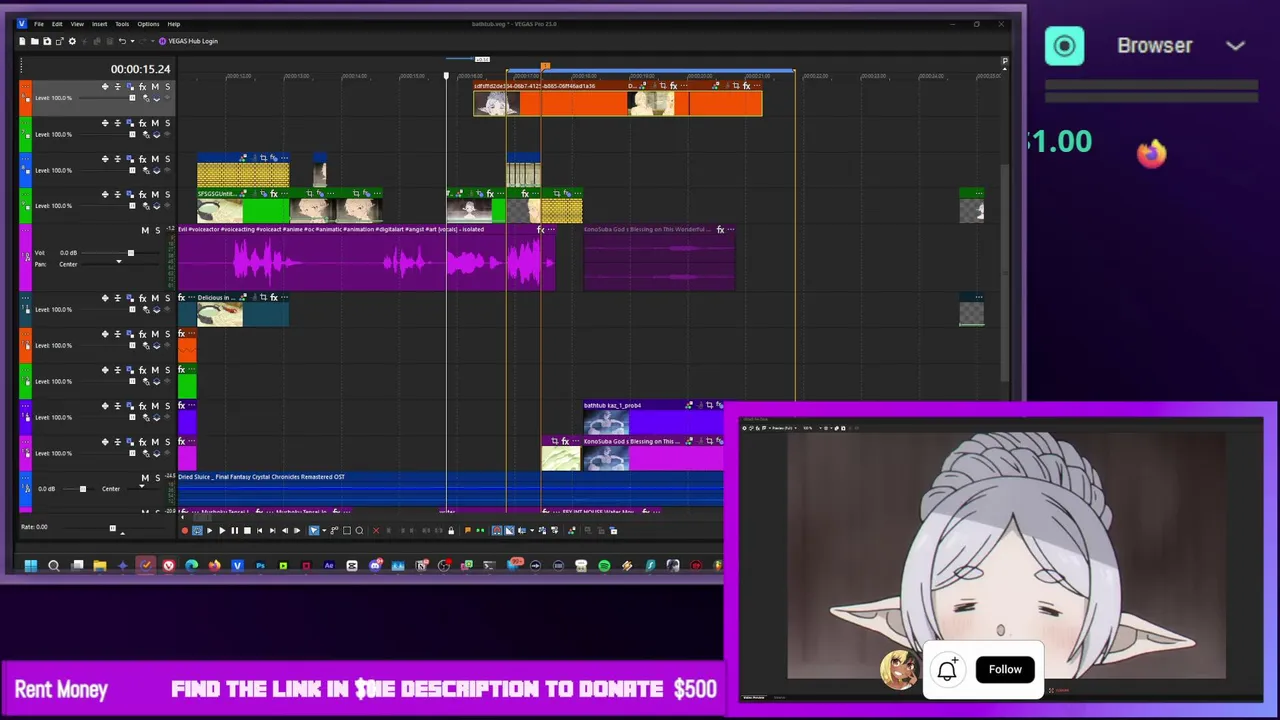Open Event FX on the Delicious in clip
The width and height of the screenshot is (1280, 720).
tap(274, 297)
